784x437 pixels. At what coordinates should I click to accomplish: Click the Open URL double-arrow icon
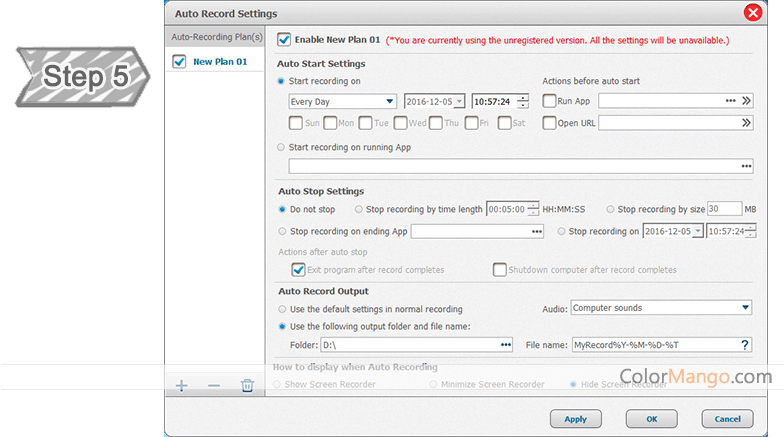coord(745,123)
